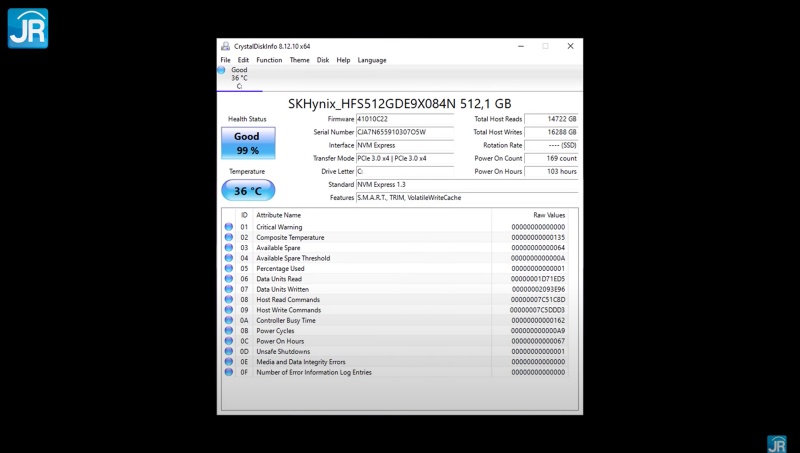Viewport: 800px width, 453px height.
Task: Open the Disk menu
Action: [x=323, y=60]
